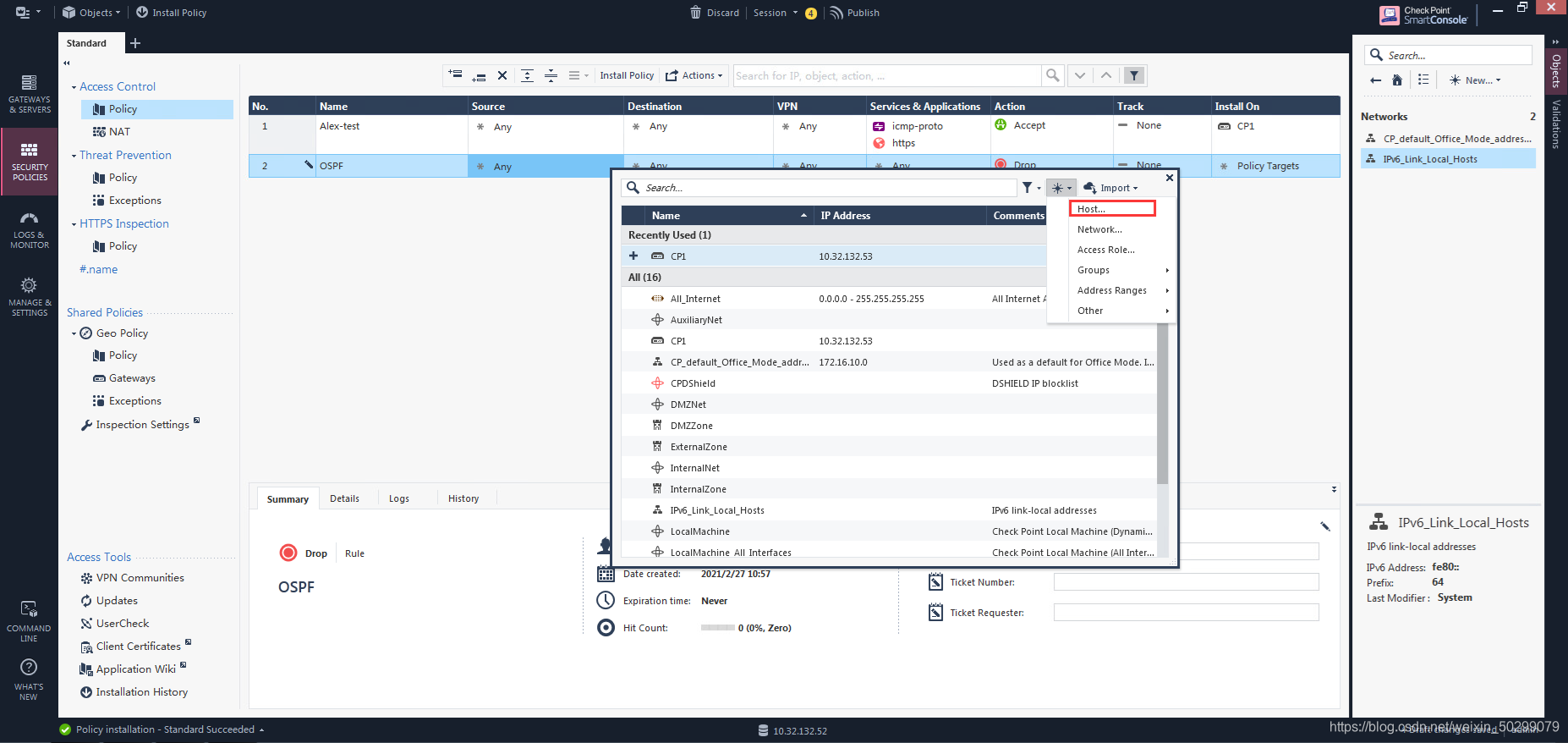This screenshot has width=1568, height=743.
Task: Click the add rule below icon
Action: pos(479,75)
